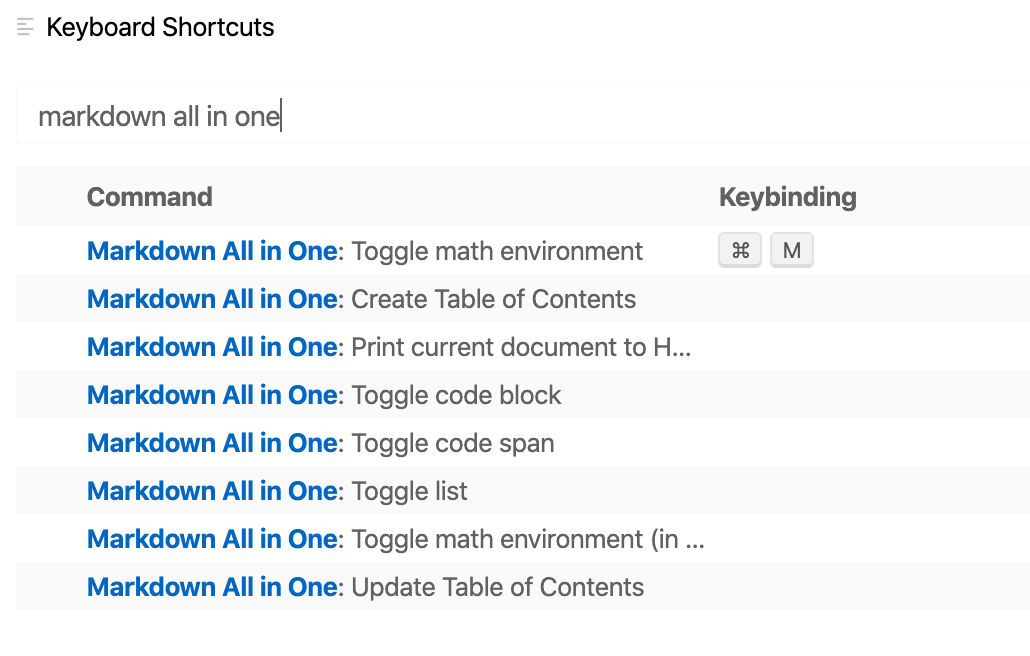Click the M keycap next to the command symbol
Viewport: 1030px width, 656px height.
[791, 251]
